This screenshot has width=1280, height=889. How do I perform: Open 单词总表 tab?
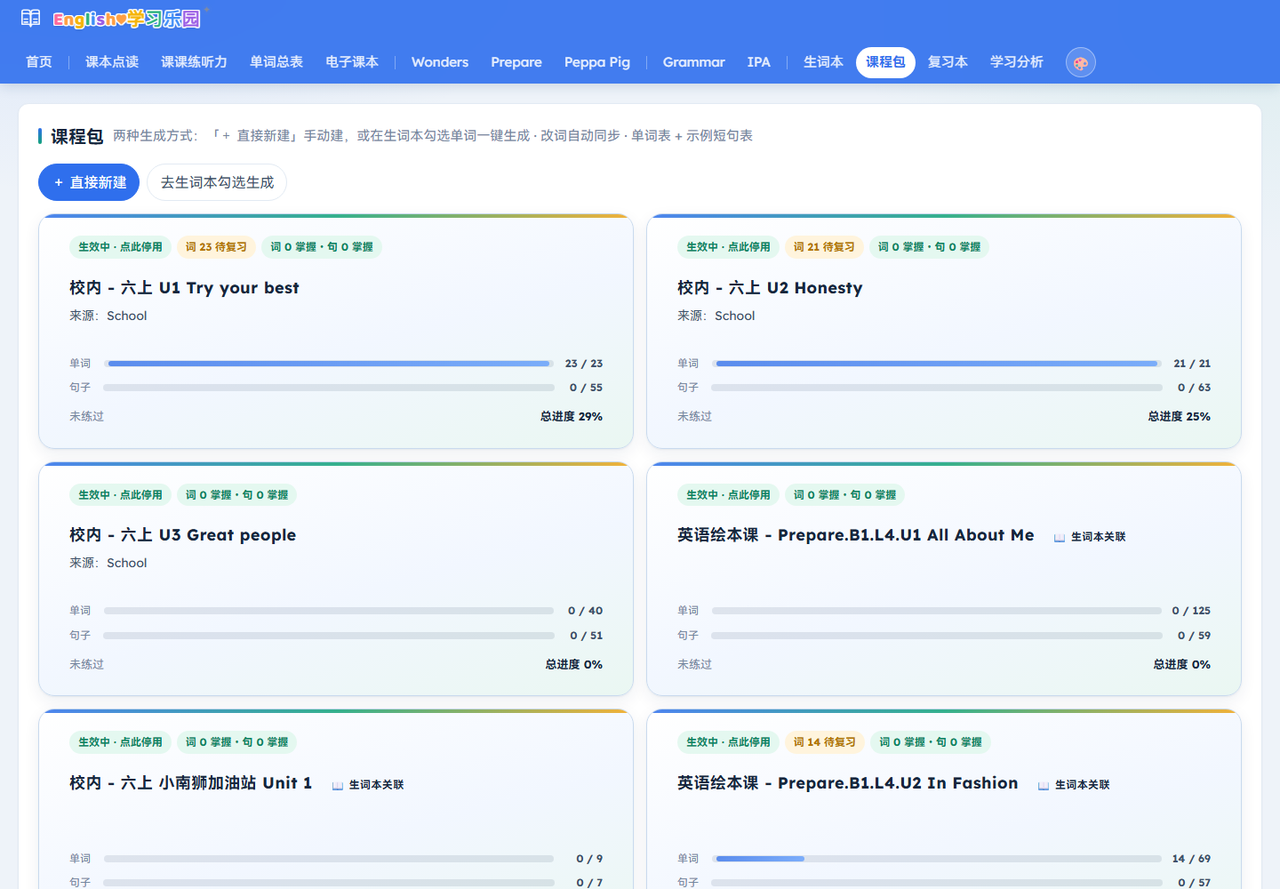(x=276, y=62)
